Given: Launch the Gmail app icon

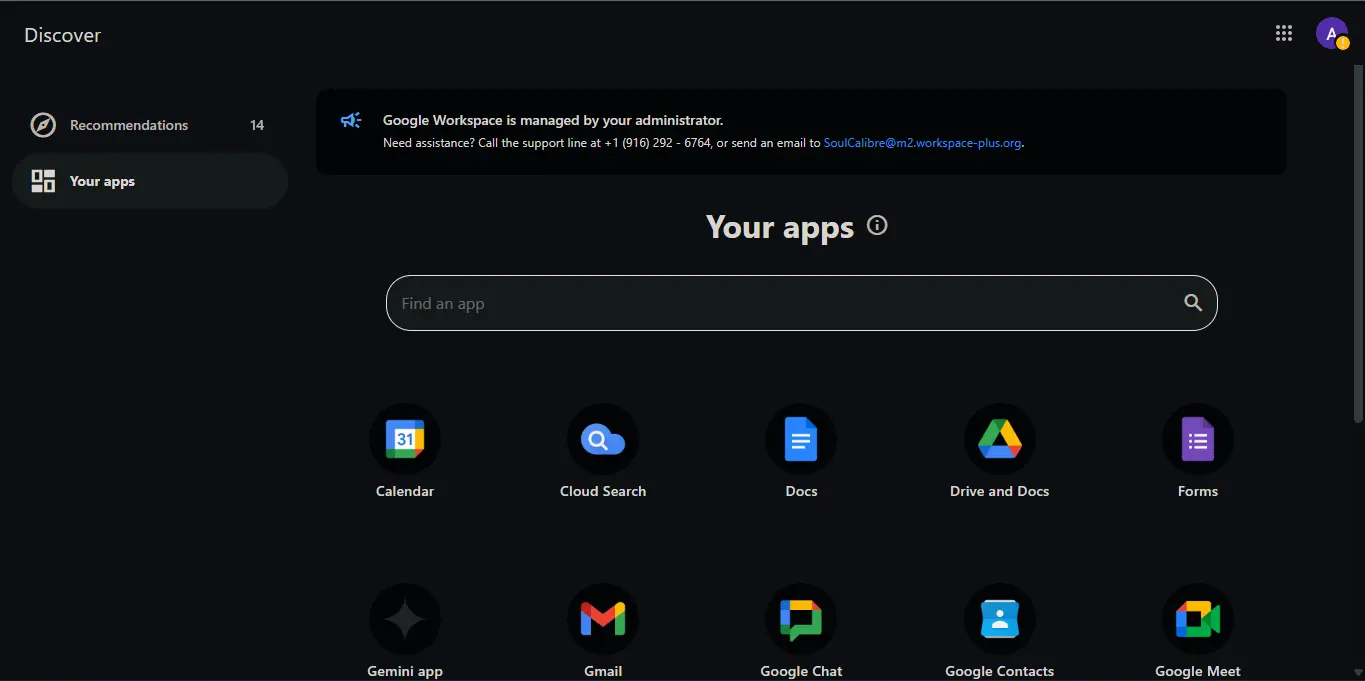Looking at the screenshot, I should [x=603, y=620].
